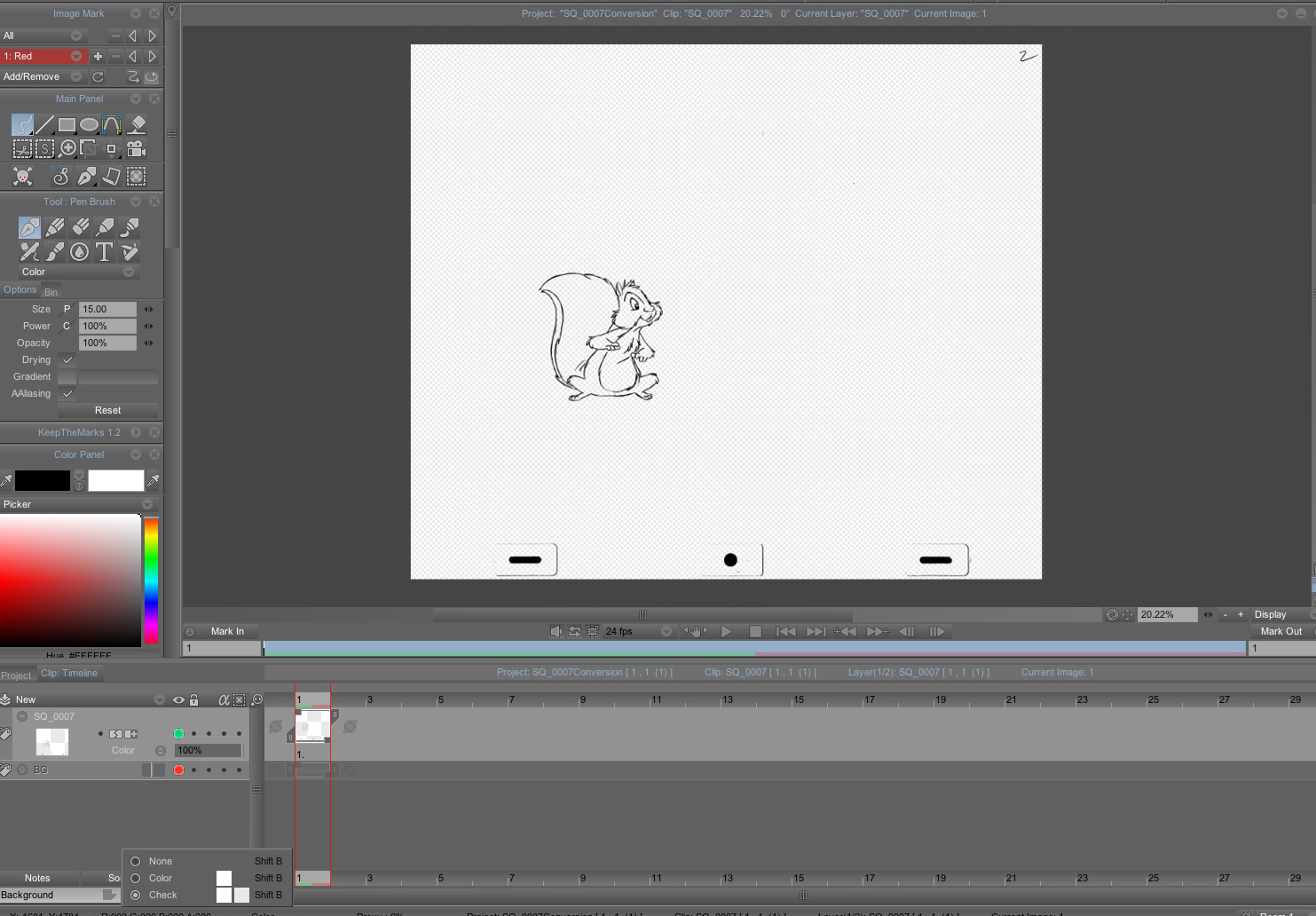The width and height of the screenshot is (1316, 916).
Task: Open the Picker panel dropdown arrow
Action: click(x=147, y=504)
